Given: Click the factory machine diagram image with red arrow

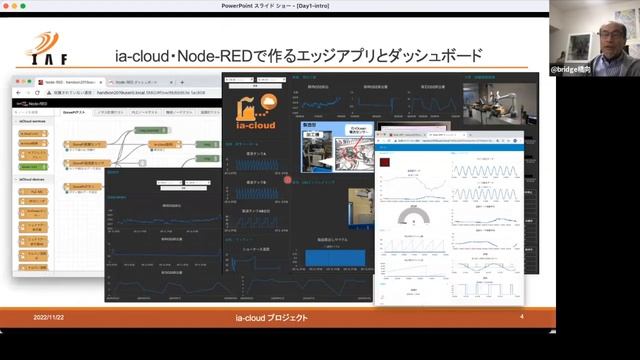Looking at the screenshot, I should pyautogui.click(x=337, y=147).
